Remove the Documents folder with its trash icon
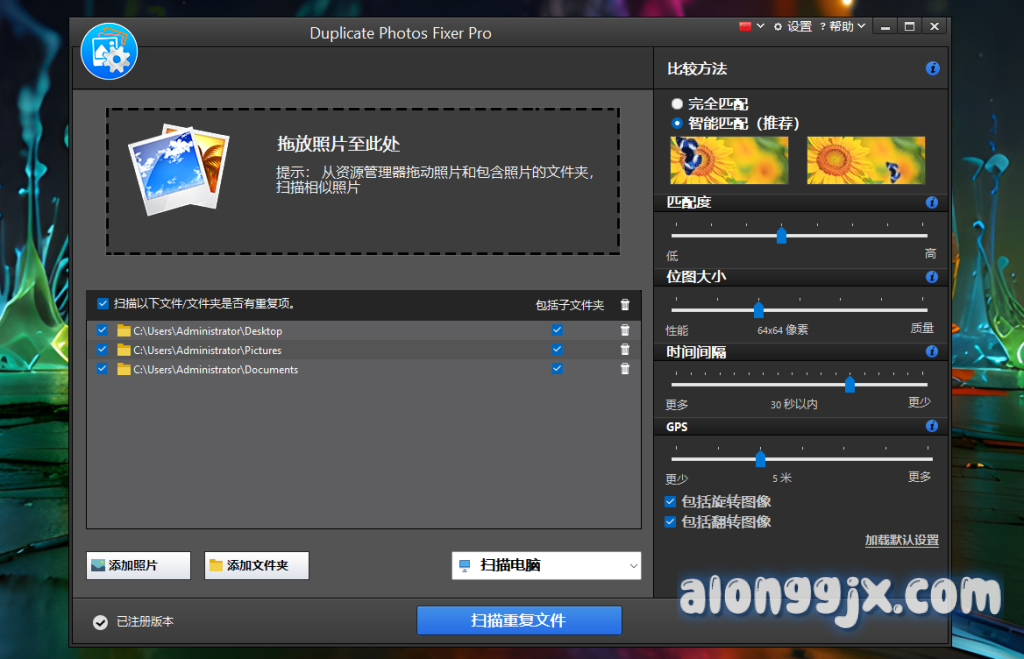This screenshot has height=659, width=1024. click(x=625, y=369)
